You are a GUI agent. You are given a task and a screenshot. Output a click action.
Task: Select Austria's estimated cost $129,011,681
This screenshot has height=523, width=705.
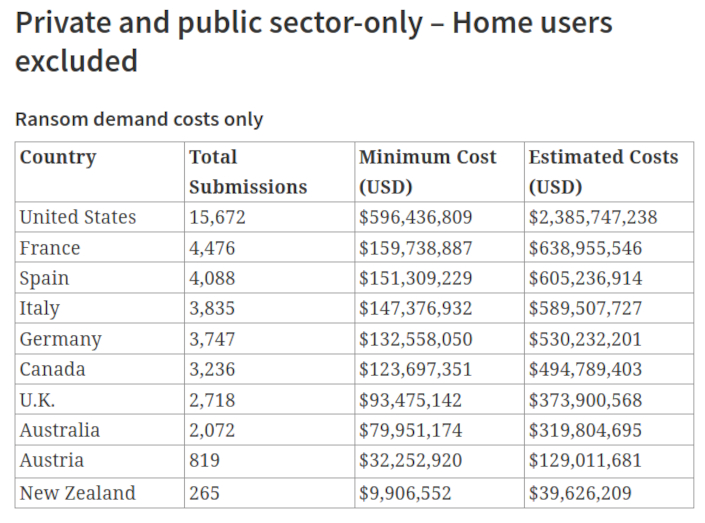(585, 461)
